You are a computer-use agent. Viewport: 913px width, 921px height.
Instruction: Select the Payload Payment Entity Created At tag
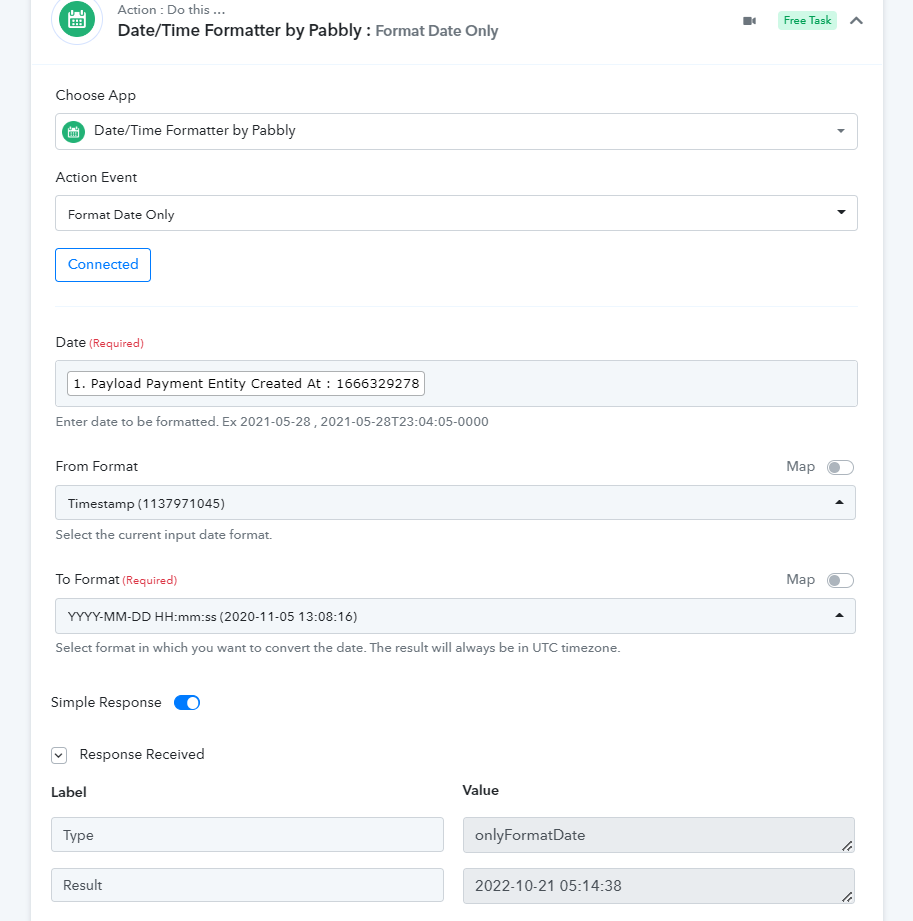[246, 384]
